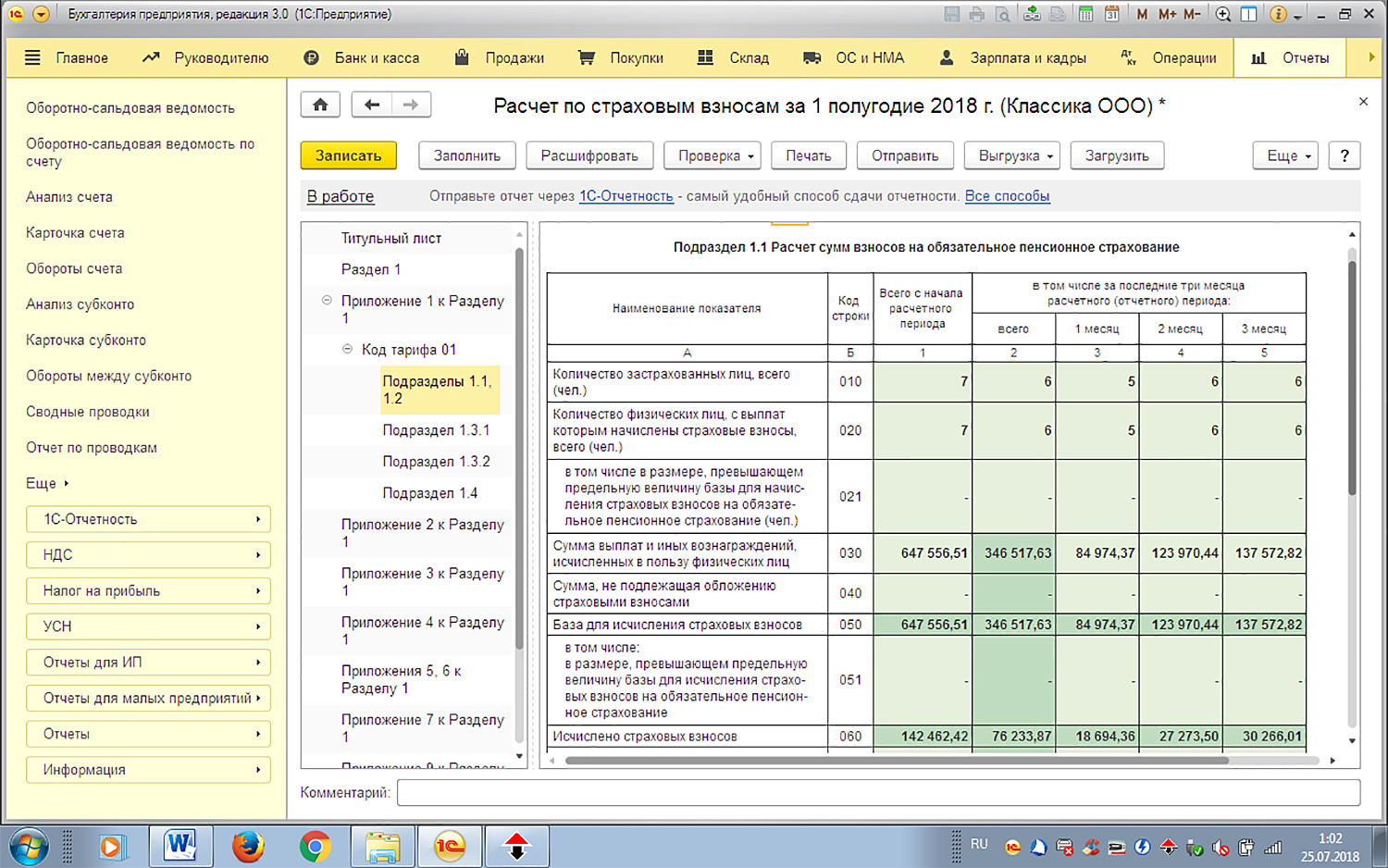Click the get link icon in title bar
This screenshot has height=868, width=1388.
click(1032, 14)
